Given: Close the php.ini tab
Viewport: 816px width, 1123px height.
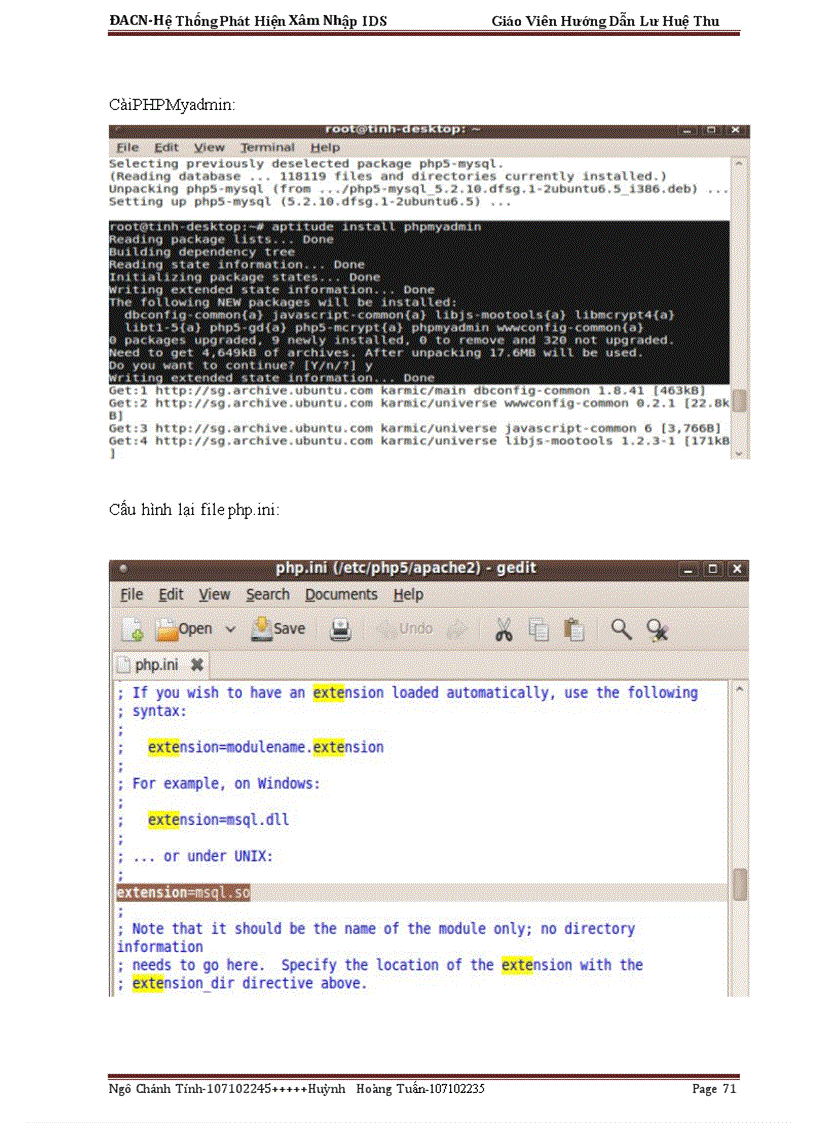Looking at the screenshot, I should click(197, 664).
